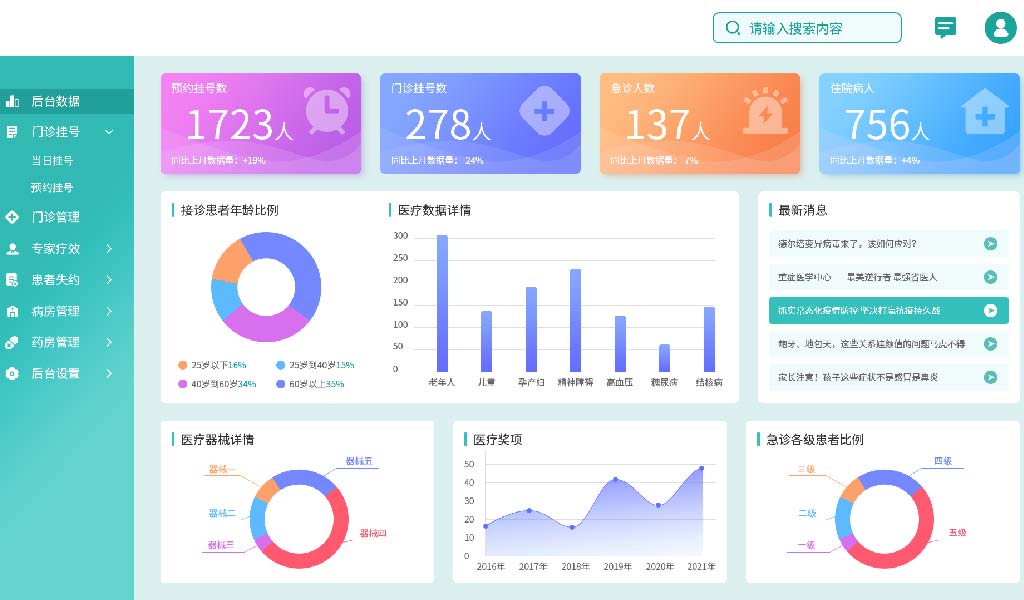The width and height of the screenshot is (1024, 600).
Task: Open the messages chat icon in header
Action: 945,28
